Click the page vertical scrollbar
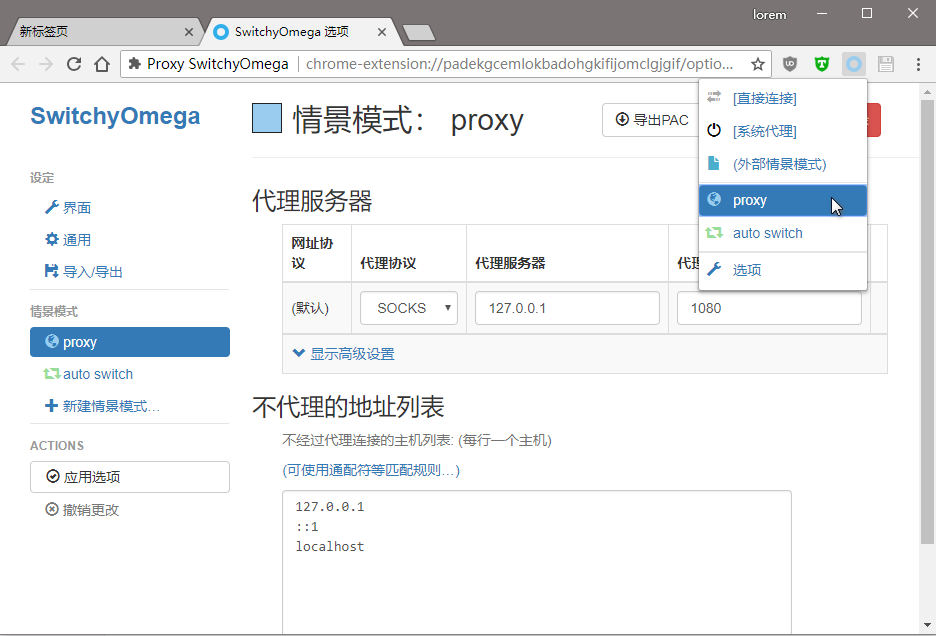This screenshot has height=636, width=936. click(x=927, y=322)
